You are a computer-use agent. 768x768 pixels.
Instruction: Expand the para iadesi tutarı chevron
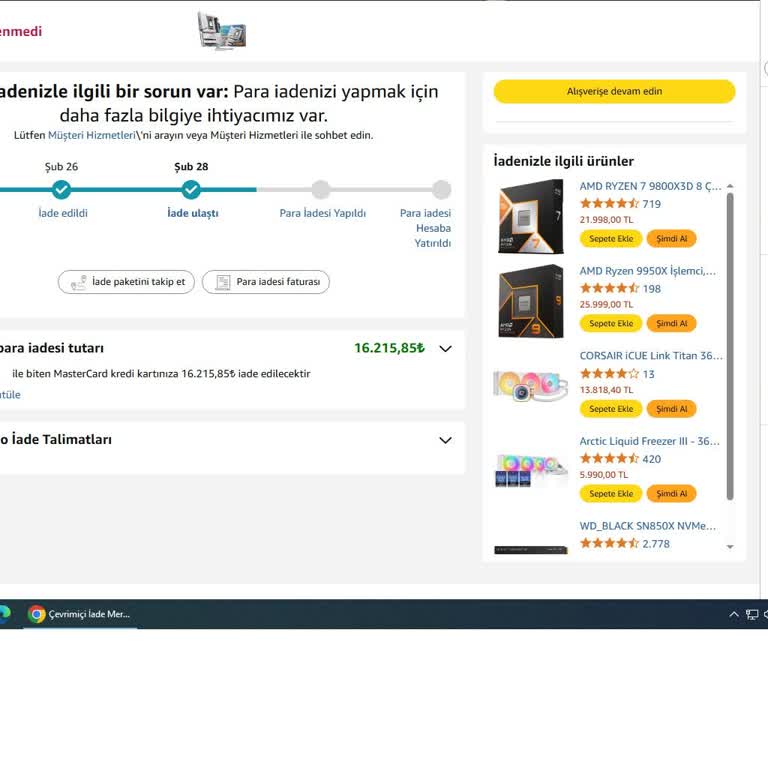pos(445,349)
